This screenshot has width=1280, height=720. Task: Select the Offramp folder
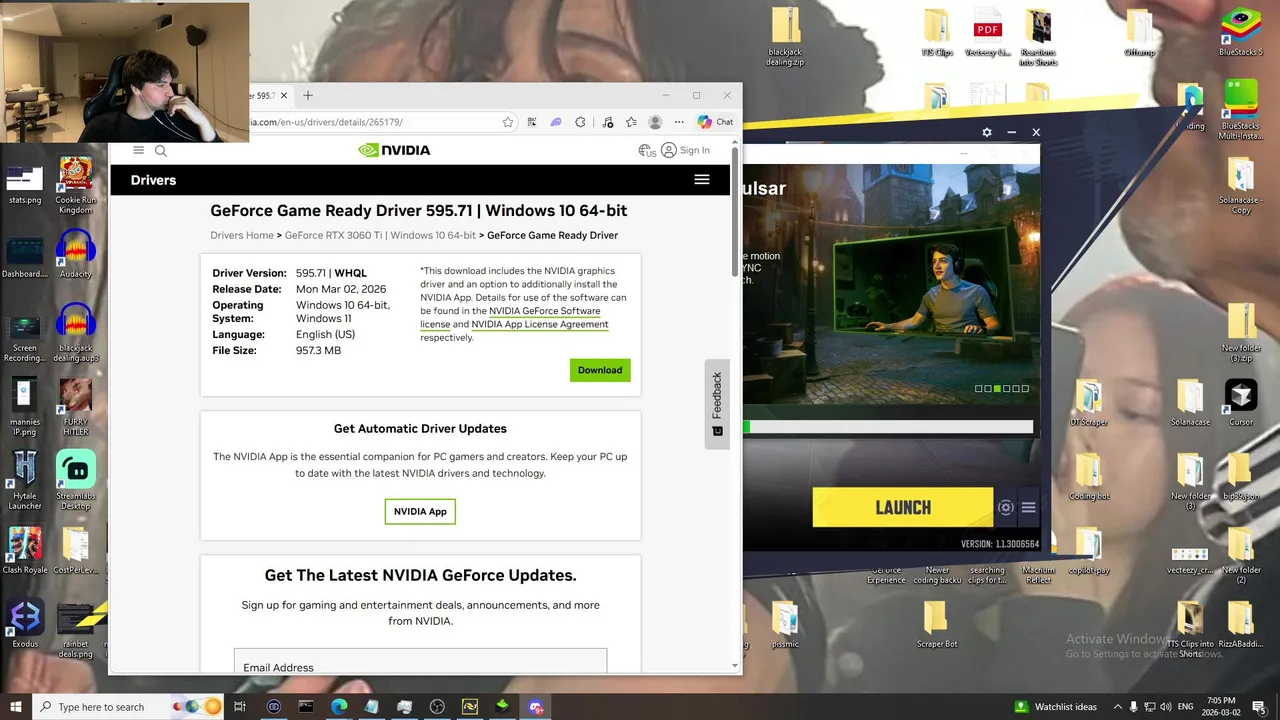[x=1139, y=32]
